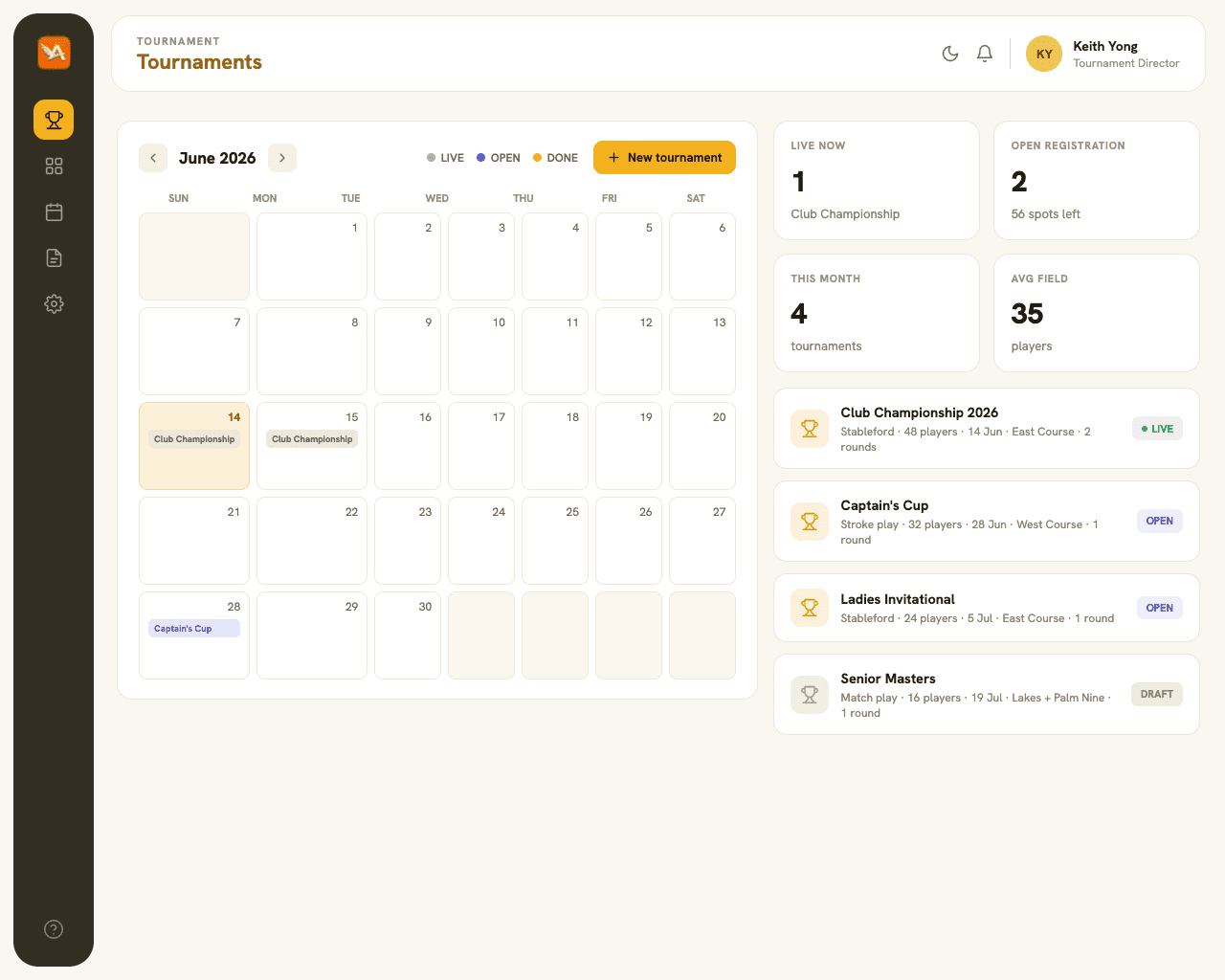Click the Open Registration stat card

click(x=1097, y=180)
